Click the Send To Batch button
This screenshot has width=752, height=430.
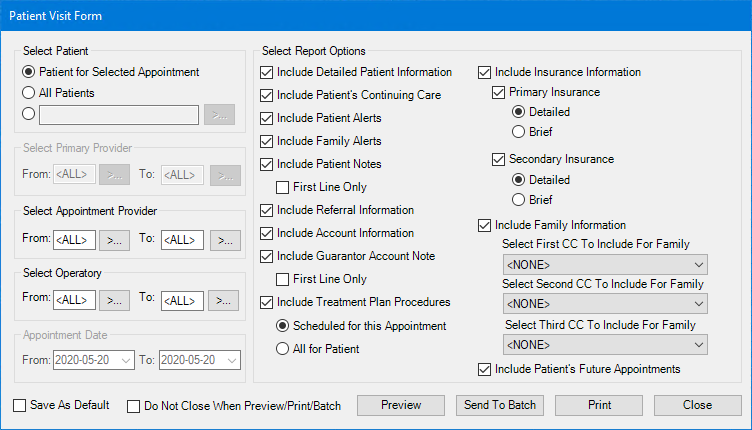coord(500,406)
